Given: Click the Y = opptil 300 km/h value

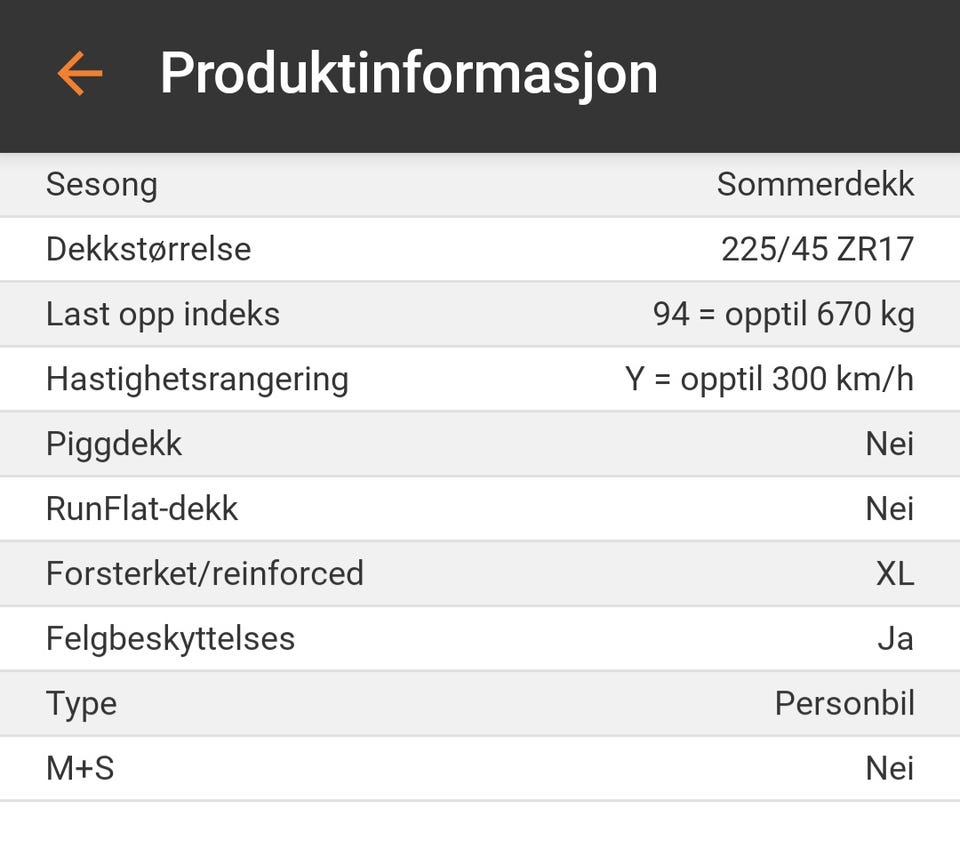Looking at the screenshot, I should (769, 379).
